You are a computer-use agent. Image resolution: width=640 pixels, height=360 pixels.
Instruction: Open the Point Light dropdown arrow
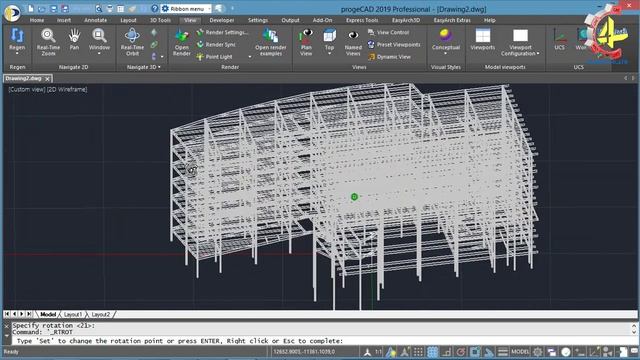coord(250,57)
